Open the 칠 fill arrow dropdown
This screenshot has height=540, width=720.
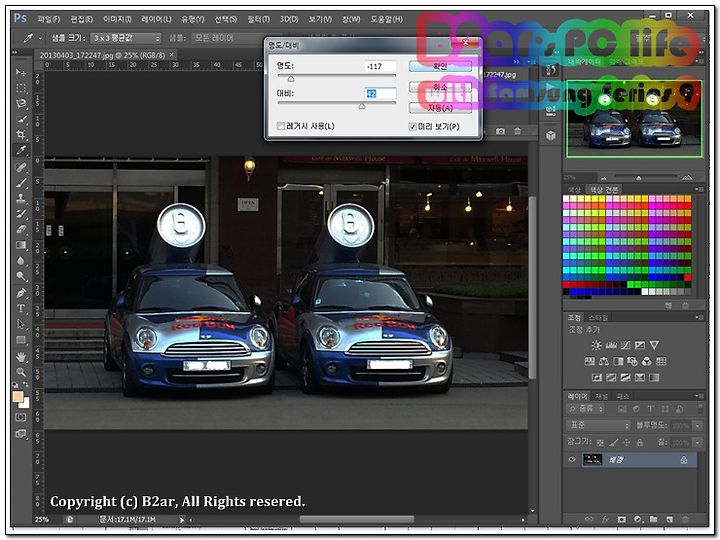tap(698, 443)
